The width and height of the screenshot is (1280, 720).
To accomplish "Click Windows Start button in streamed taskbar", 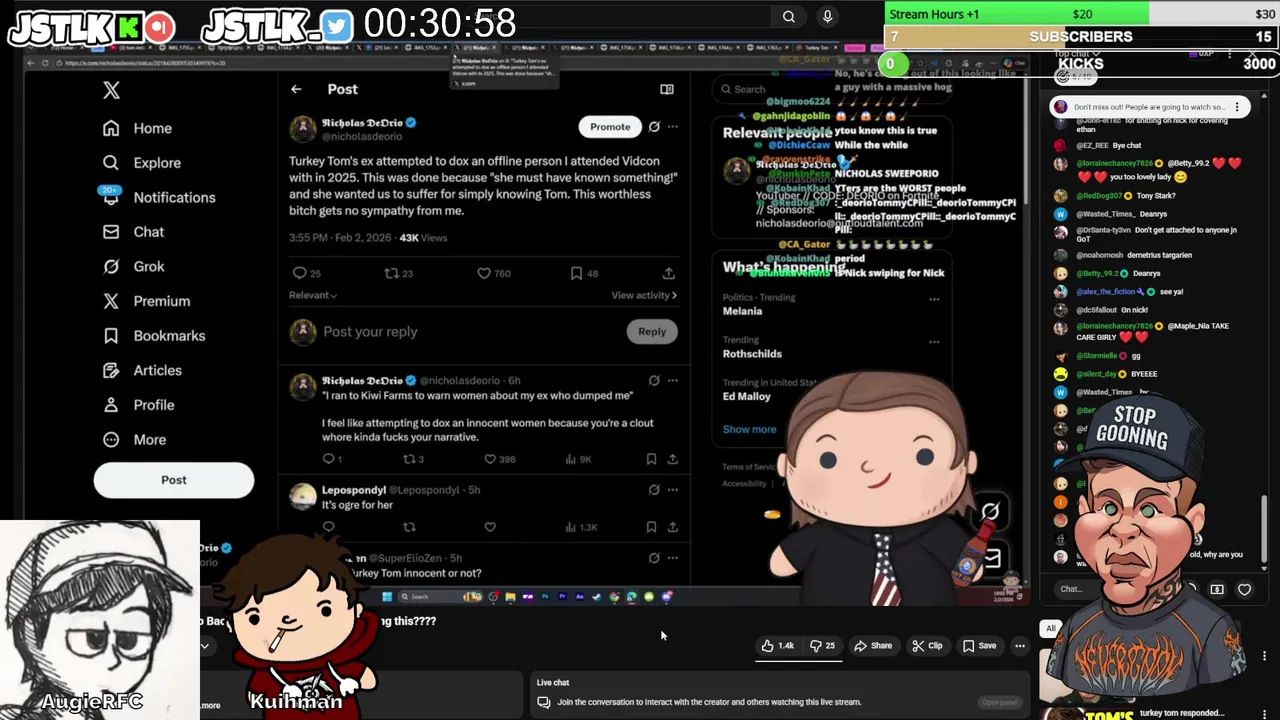I will [387, 597].
